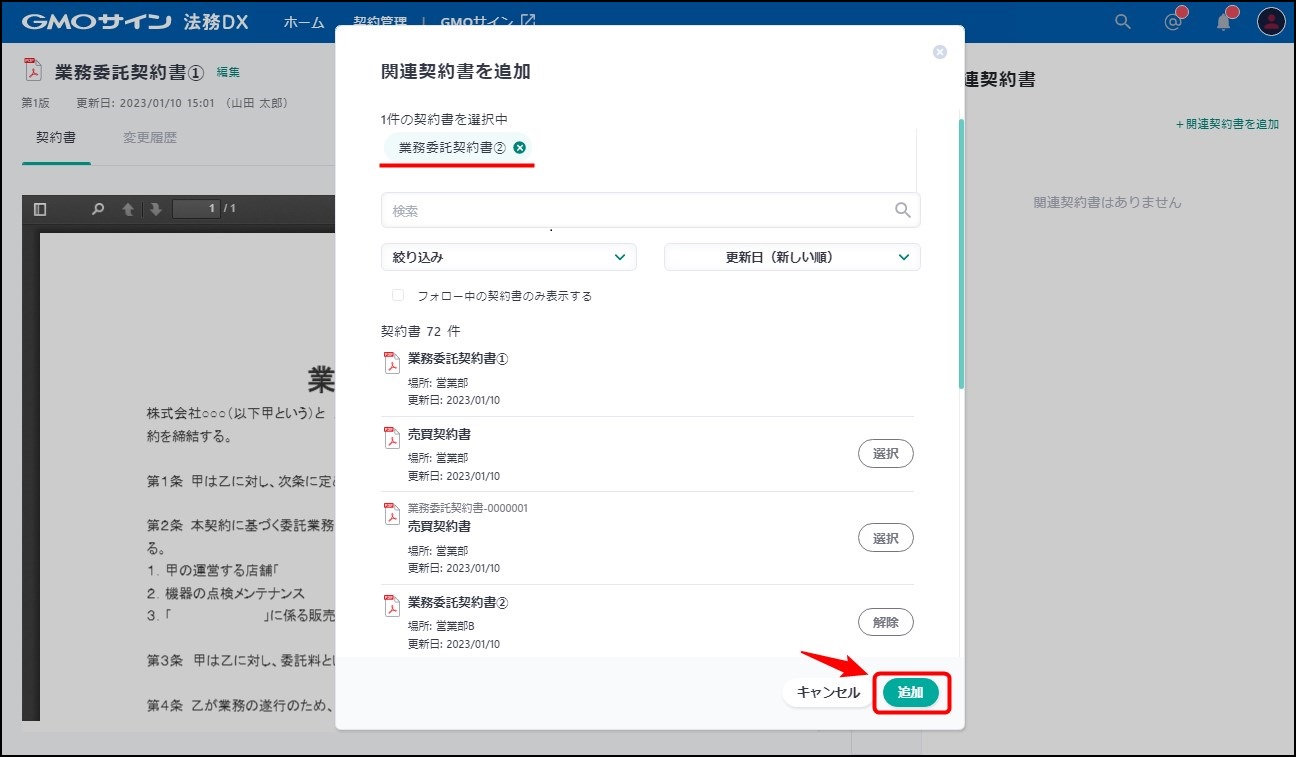Open the user profile avatar
1296x757 pixels.
pos(1270,22)
